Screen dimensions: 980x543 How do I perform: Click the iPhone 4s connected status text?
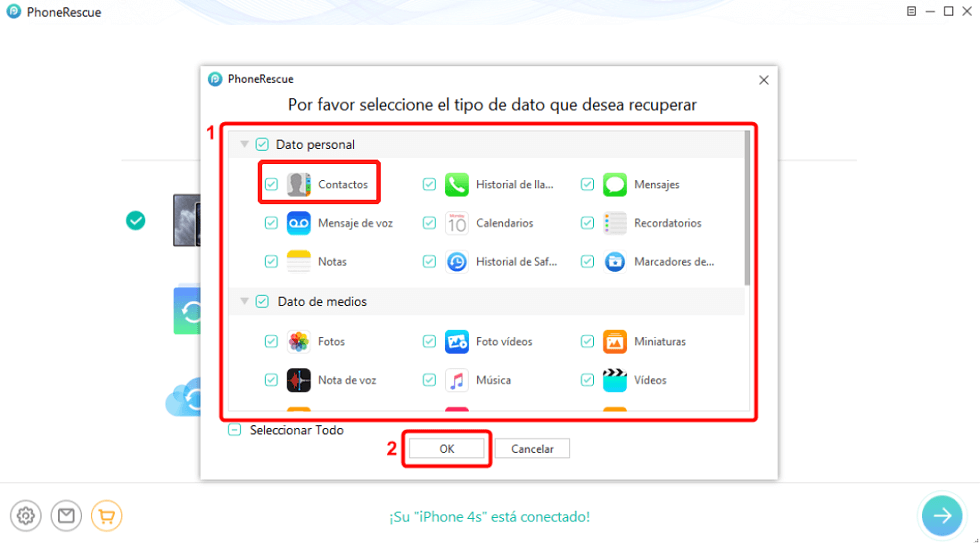[489, 517]
